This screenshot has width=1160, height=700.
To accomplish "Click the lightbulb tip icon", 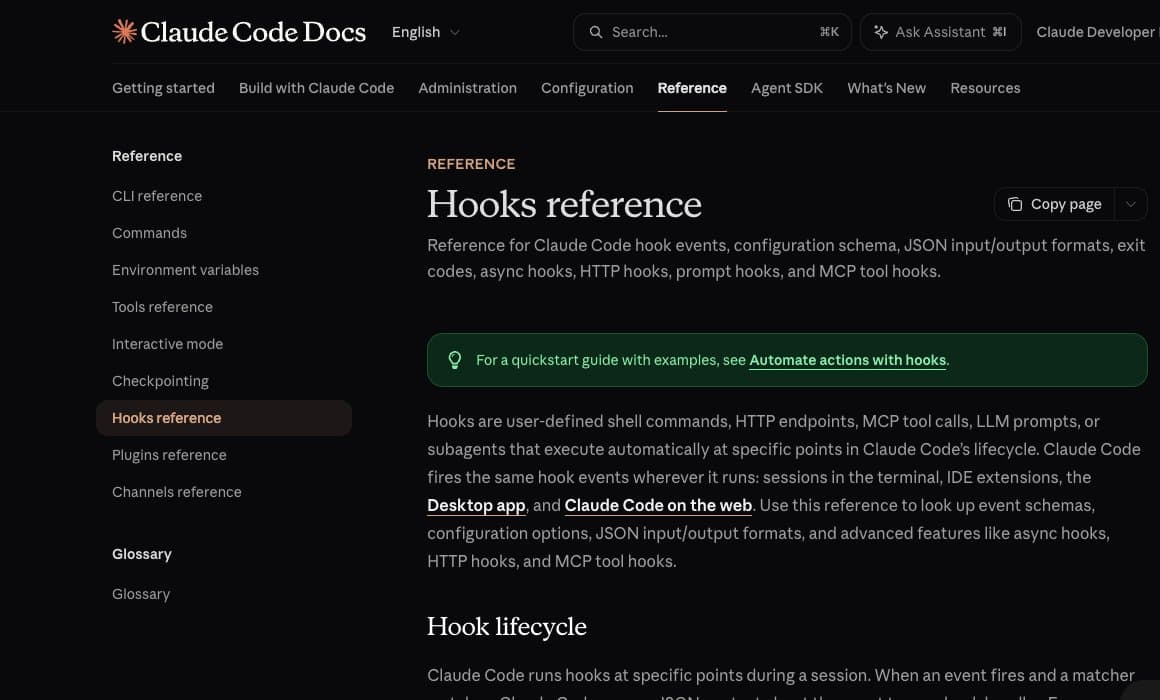I will [455, 360].
